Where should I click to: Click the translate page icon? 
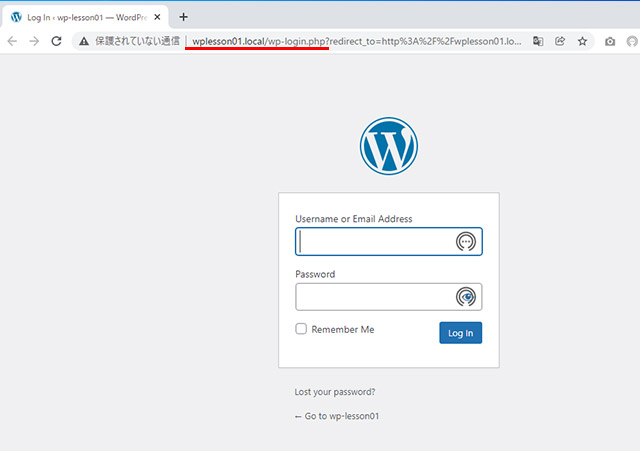[538, 41]
